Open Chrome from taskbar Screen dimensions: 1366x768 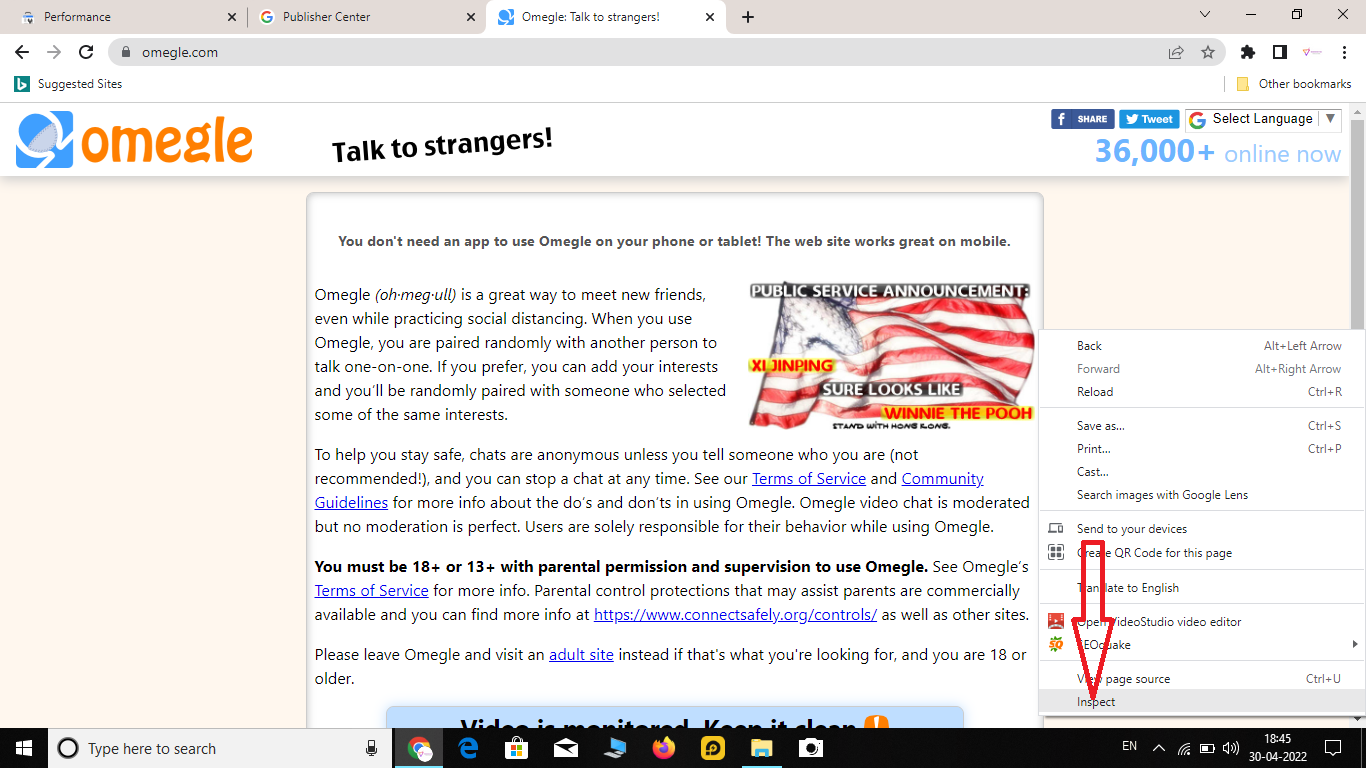[419, 748]
